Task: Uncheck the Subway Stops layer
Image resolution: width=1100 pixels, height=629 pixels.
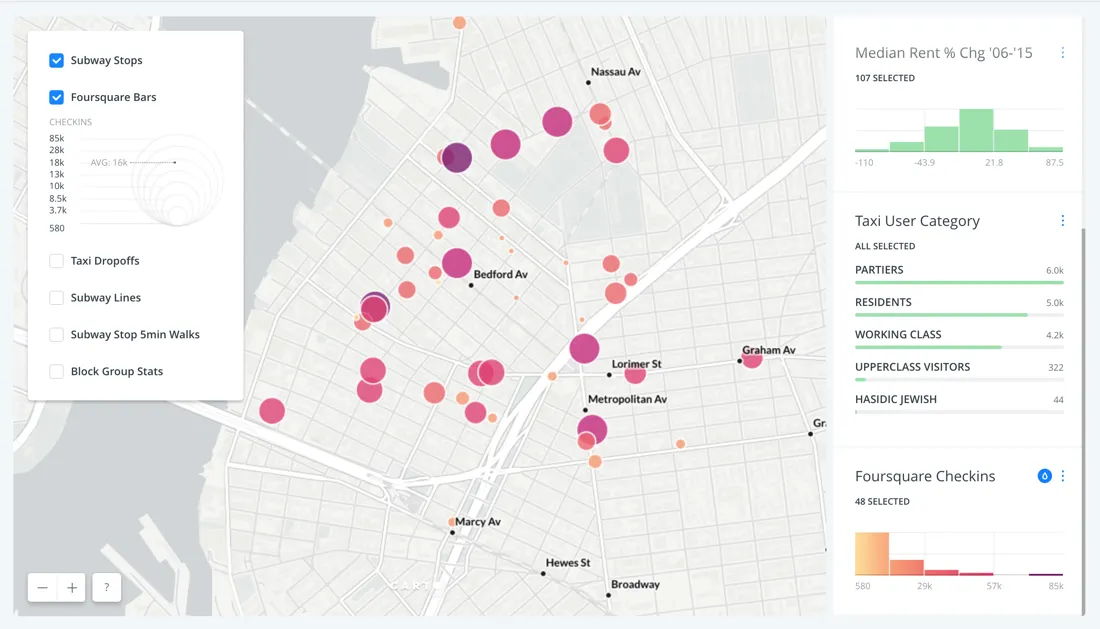Action: 57,61
